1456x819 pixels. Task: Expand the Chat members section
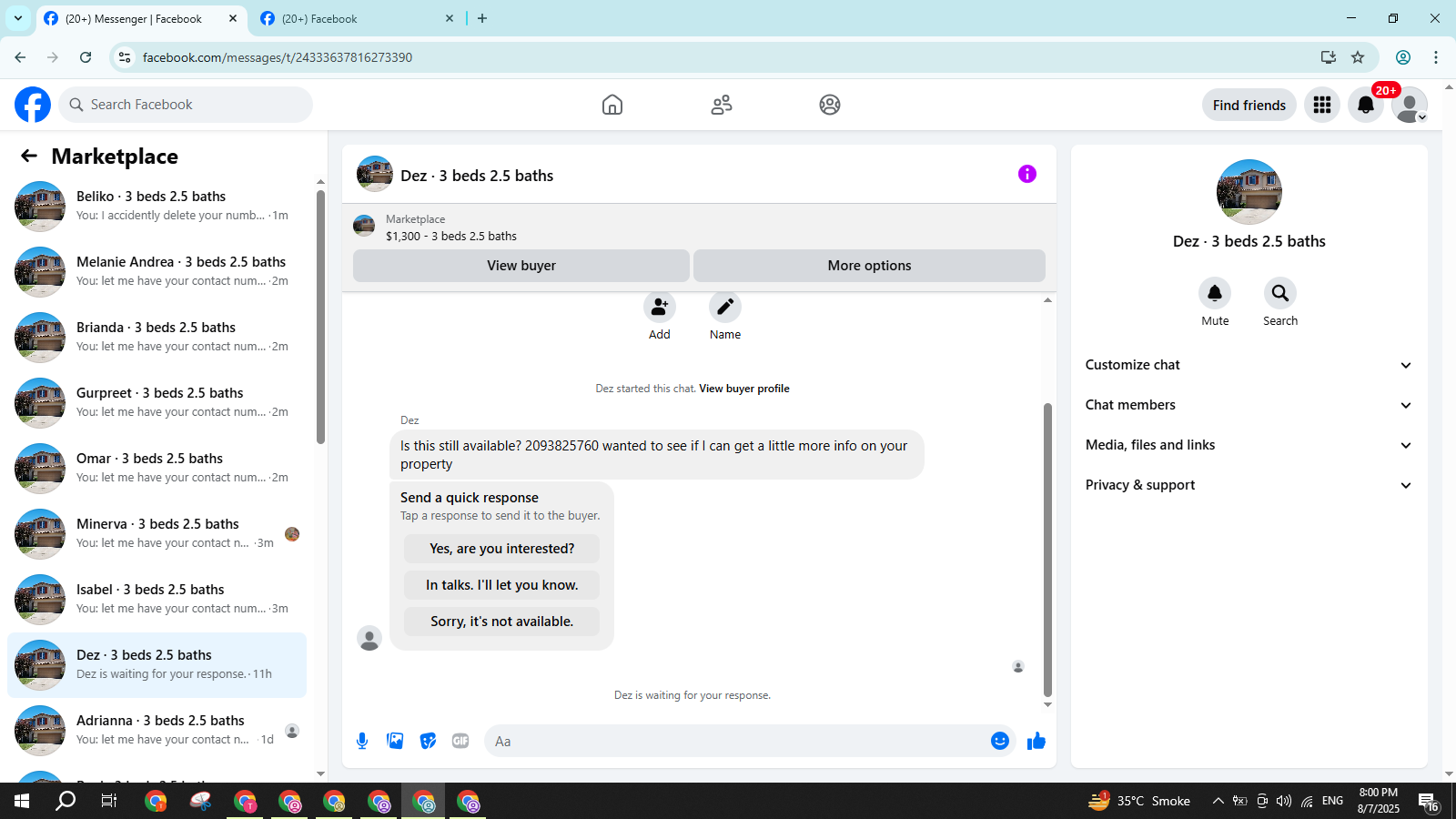point(1249,405)
